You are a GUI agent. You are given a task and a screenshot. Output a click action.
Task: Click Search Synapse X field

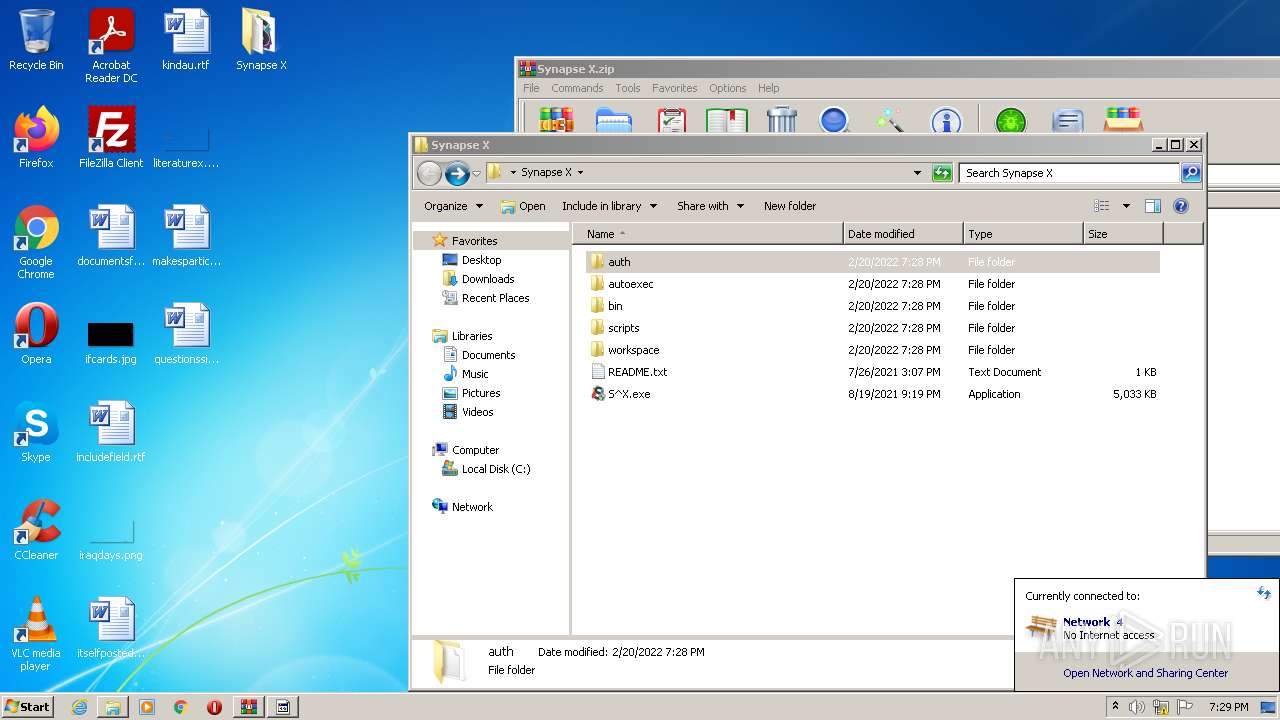click(x=1069, y=173)
